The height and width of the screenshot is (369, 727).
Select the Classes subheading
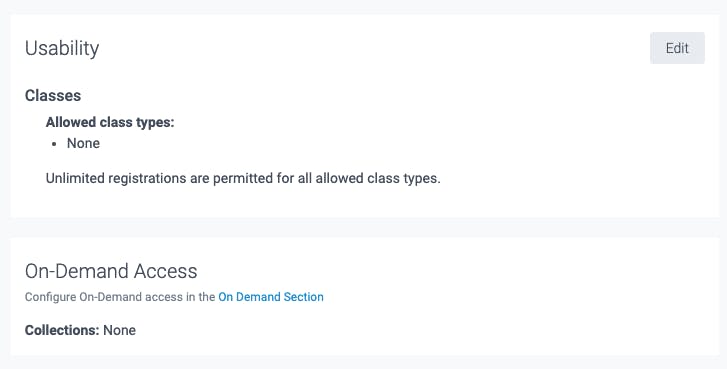click(53, 95)
